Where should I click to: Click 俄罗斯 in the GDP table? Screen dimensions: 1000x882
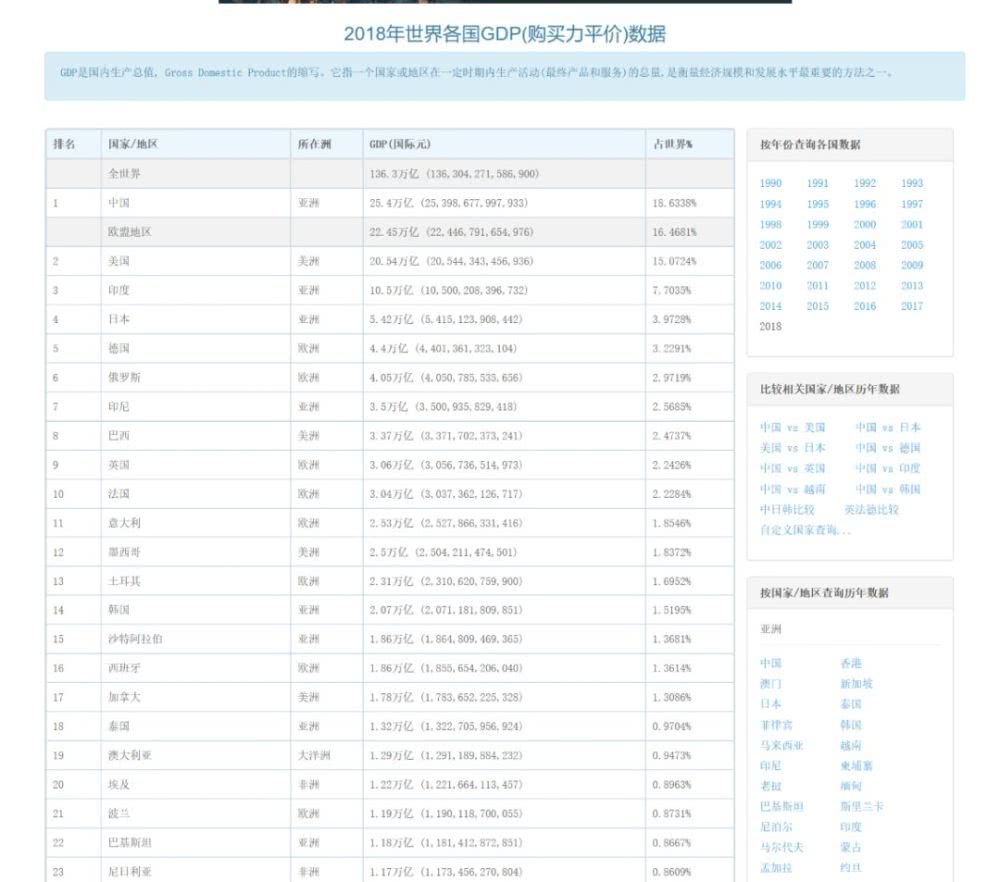pos(124,378)
